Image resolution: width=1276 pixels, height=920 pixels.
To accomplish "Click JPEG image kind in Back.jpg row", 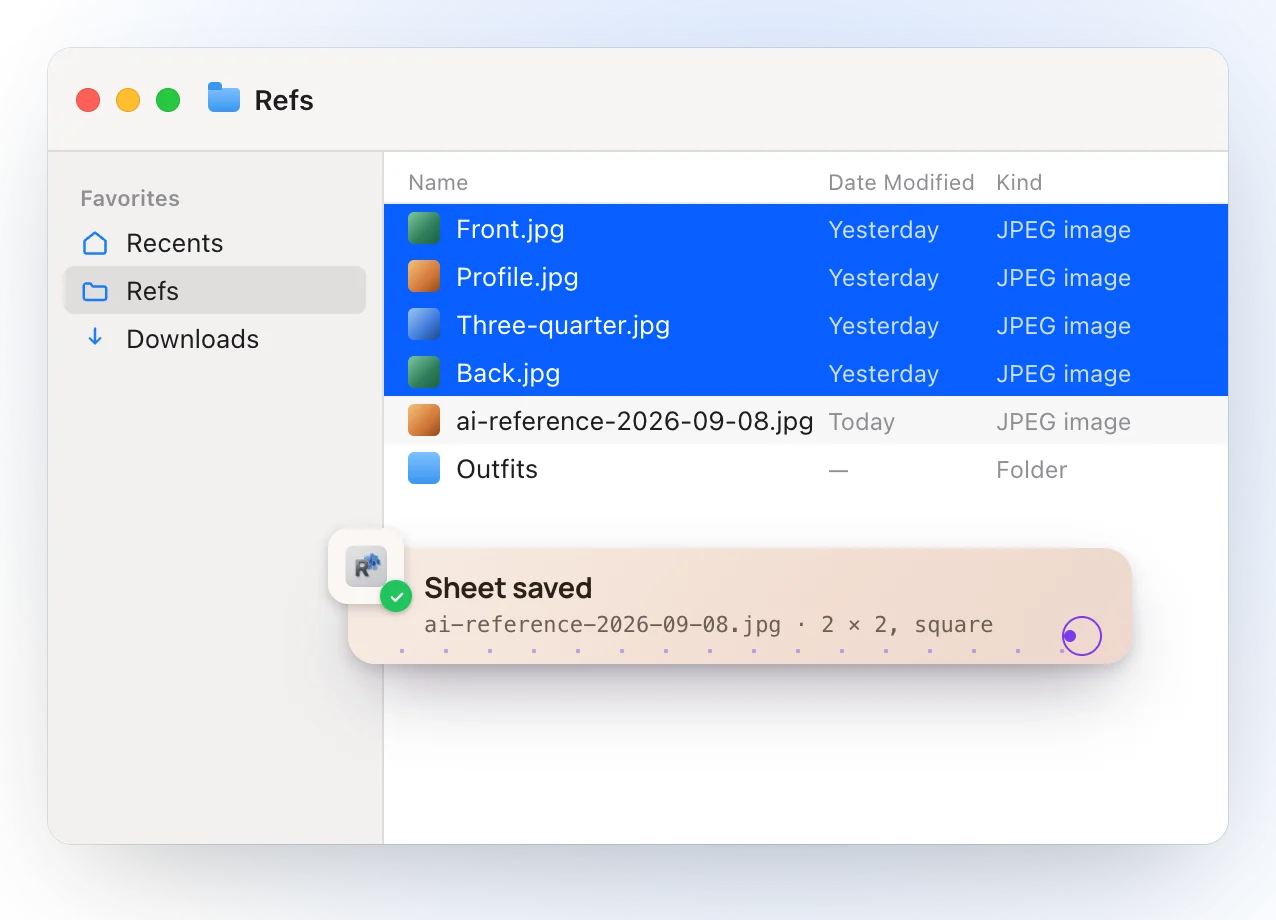I will 1063,374.
